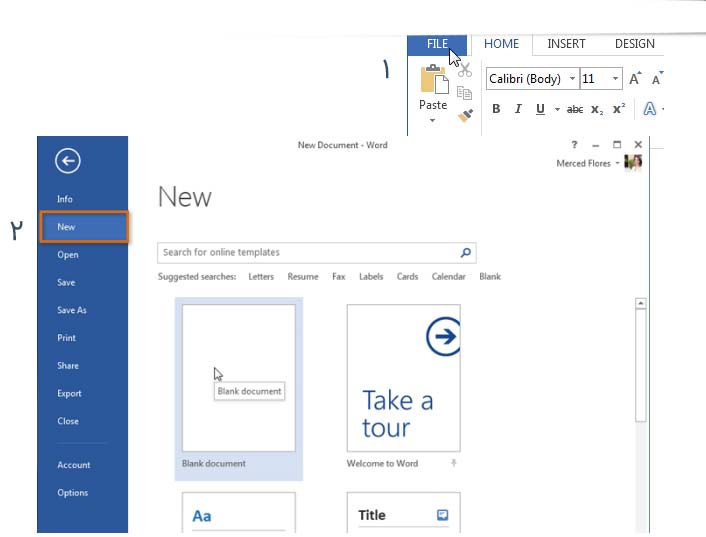Screen dimensions: 706x537
Task: Click the search magnifier icon
Action: 466,253
